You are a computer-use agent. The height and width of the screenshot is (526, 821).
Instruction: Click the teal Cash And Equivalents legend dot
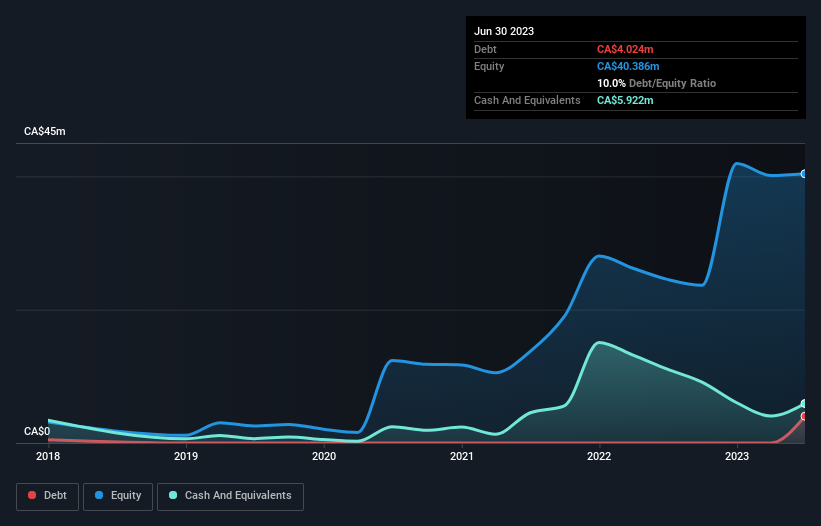tap(173, 495)
